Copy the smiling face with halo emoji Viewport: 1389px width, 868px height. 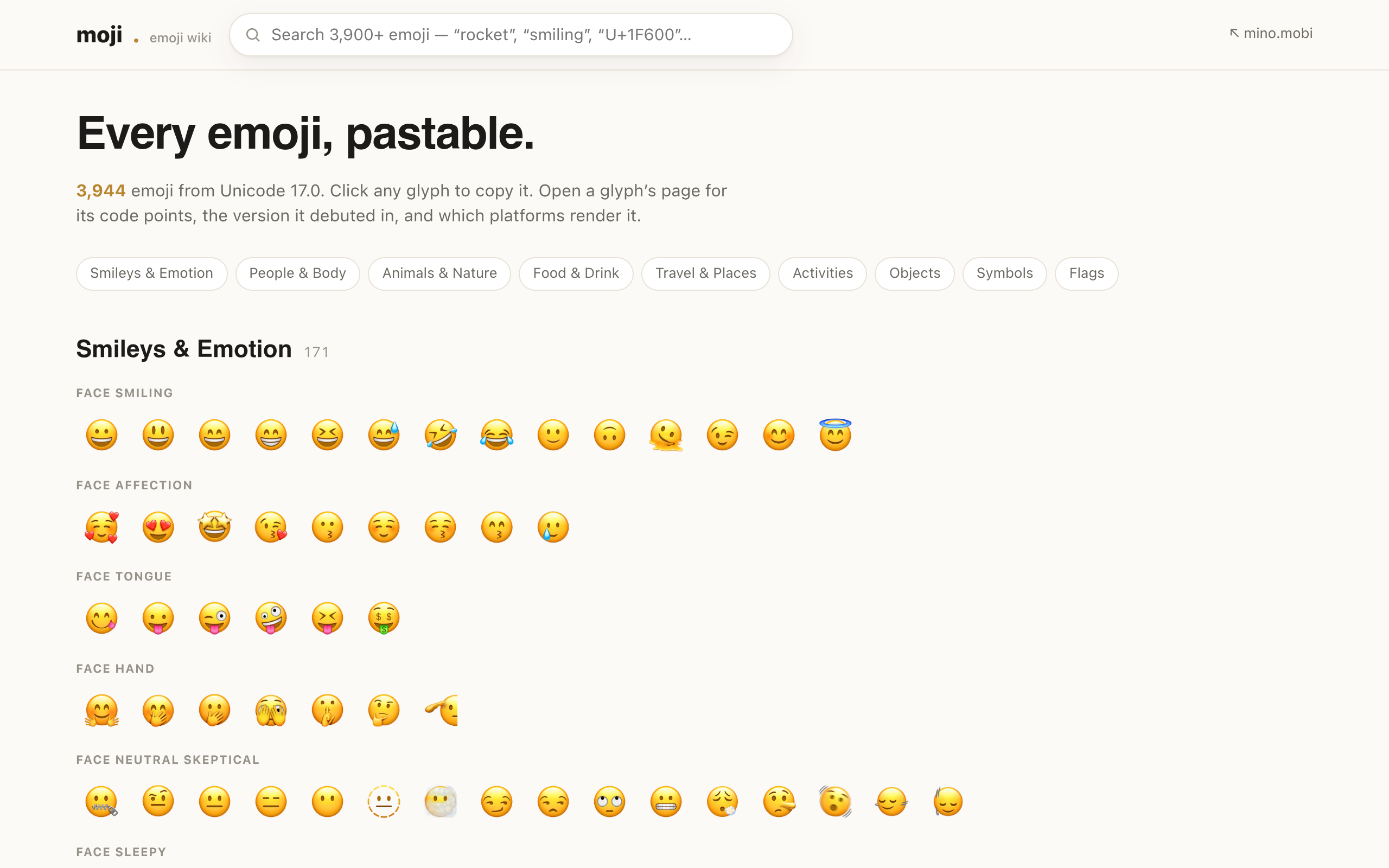coord(835,435)
